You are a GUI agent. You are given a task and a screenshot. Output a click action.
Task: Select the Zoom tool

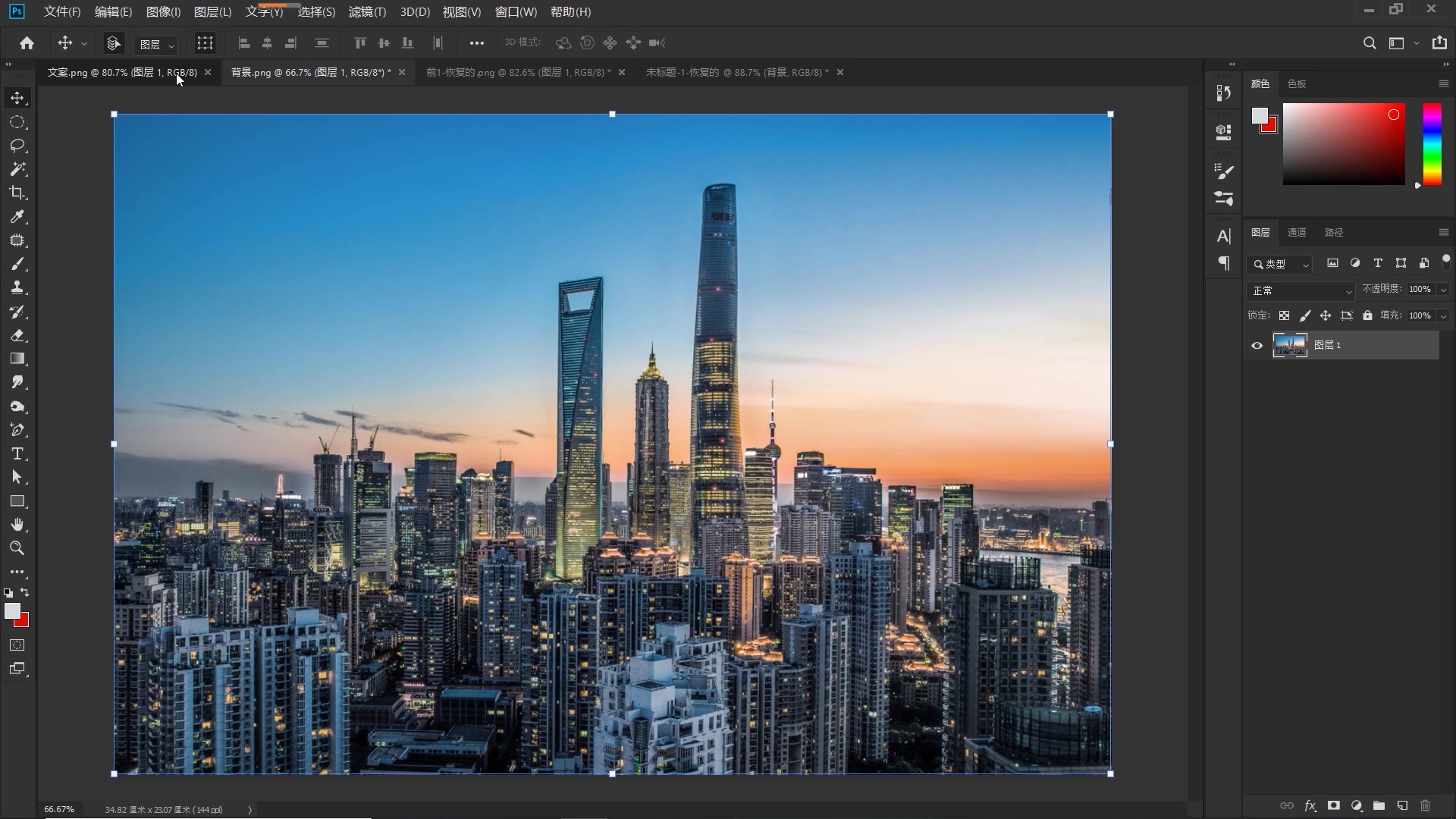coord(17,548)
